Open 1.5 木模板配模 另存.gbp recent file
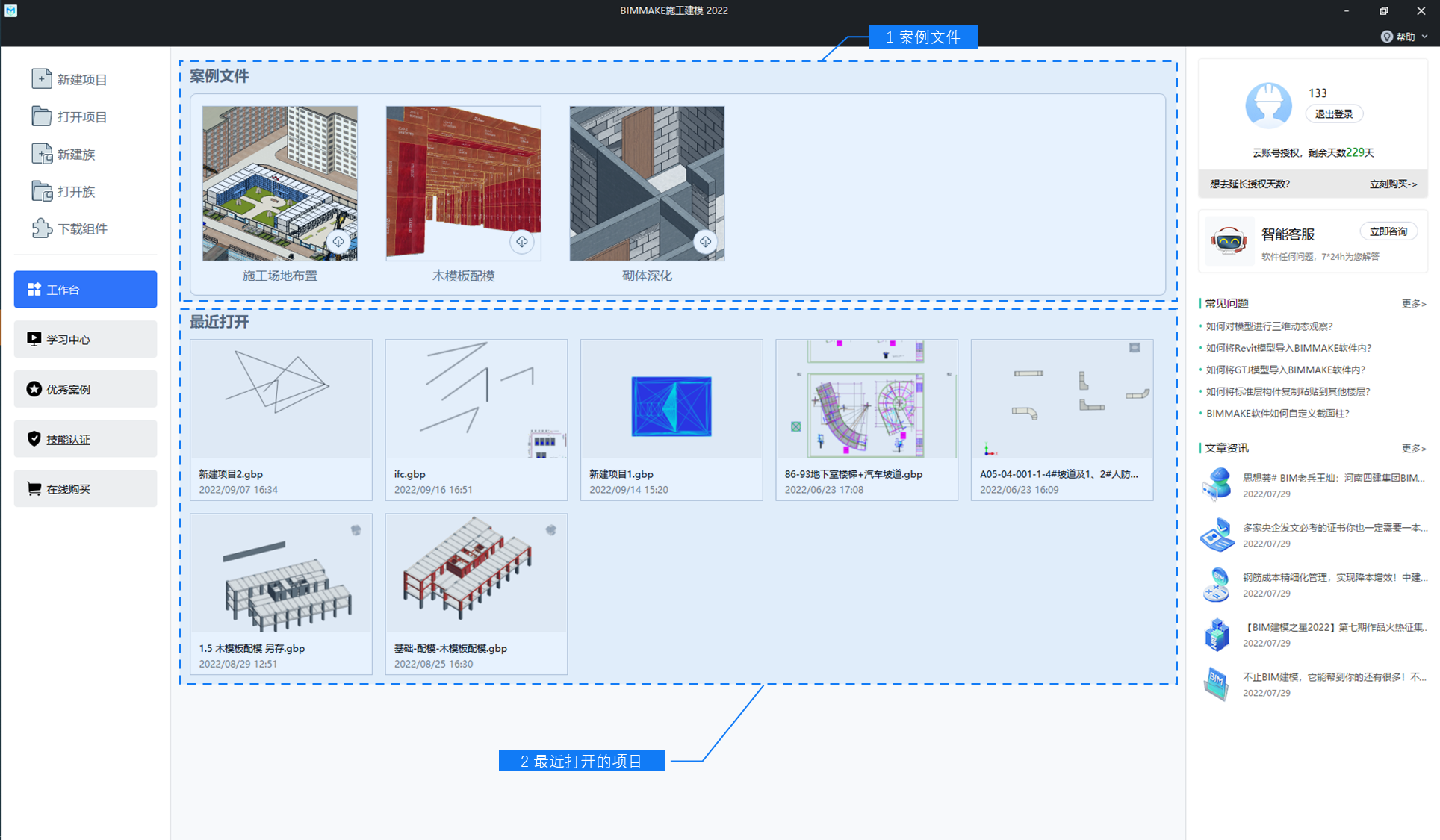The height and width of the screenshot is (840, 1440). tap(281, 594)
